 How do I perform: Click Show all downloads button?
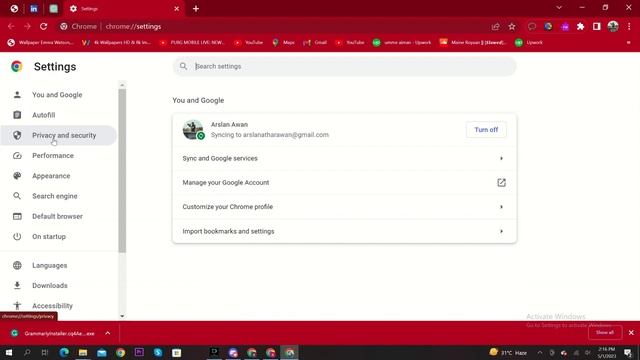605,333
